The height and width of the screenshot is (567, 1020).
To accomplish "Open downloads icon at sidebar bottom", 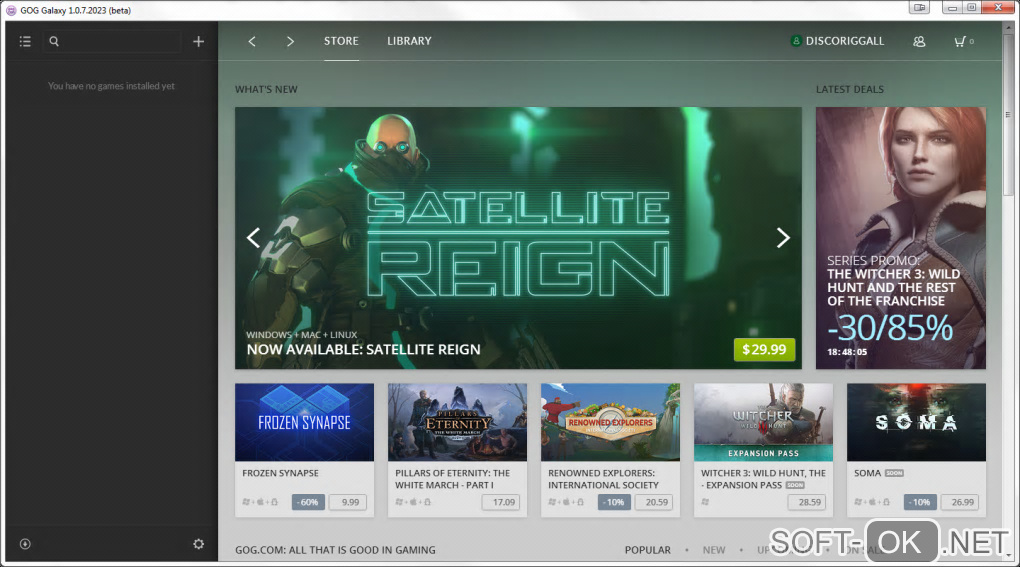I will click(25, 544).
